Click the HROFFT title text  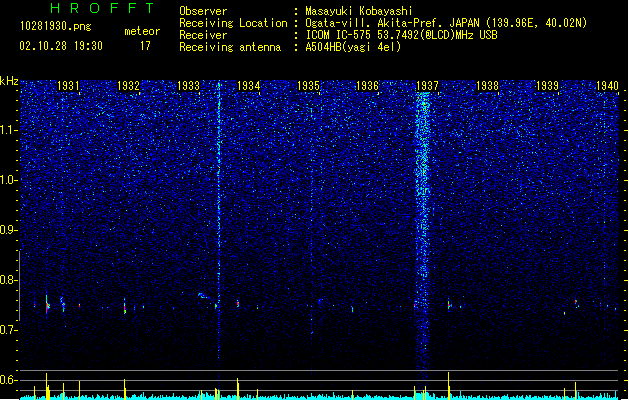[x=102, y=8]
